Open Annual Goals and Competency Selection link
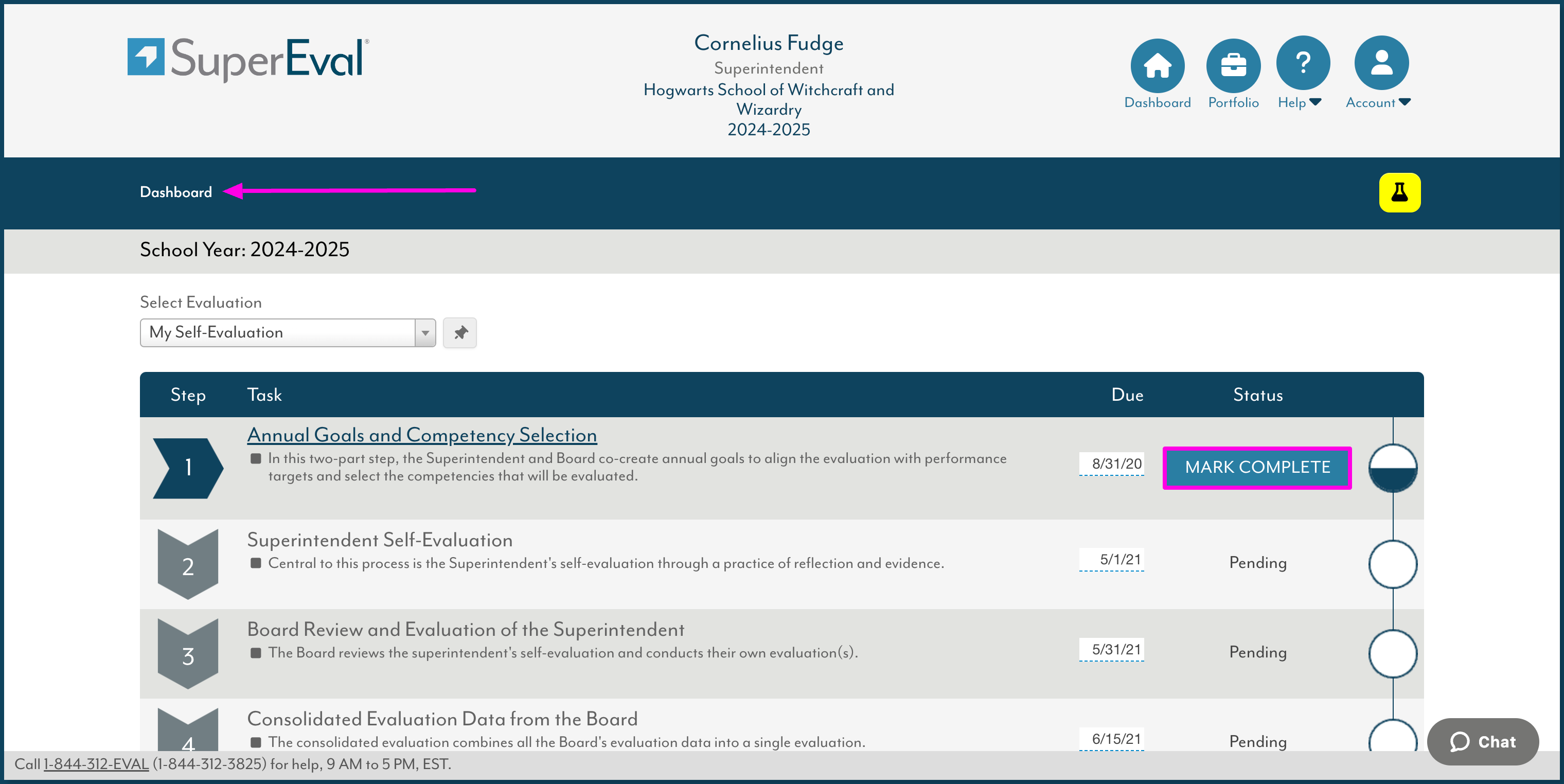Screen dimensions: 1564x784 (422, 435)
